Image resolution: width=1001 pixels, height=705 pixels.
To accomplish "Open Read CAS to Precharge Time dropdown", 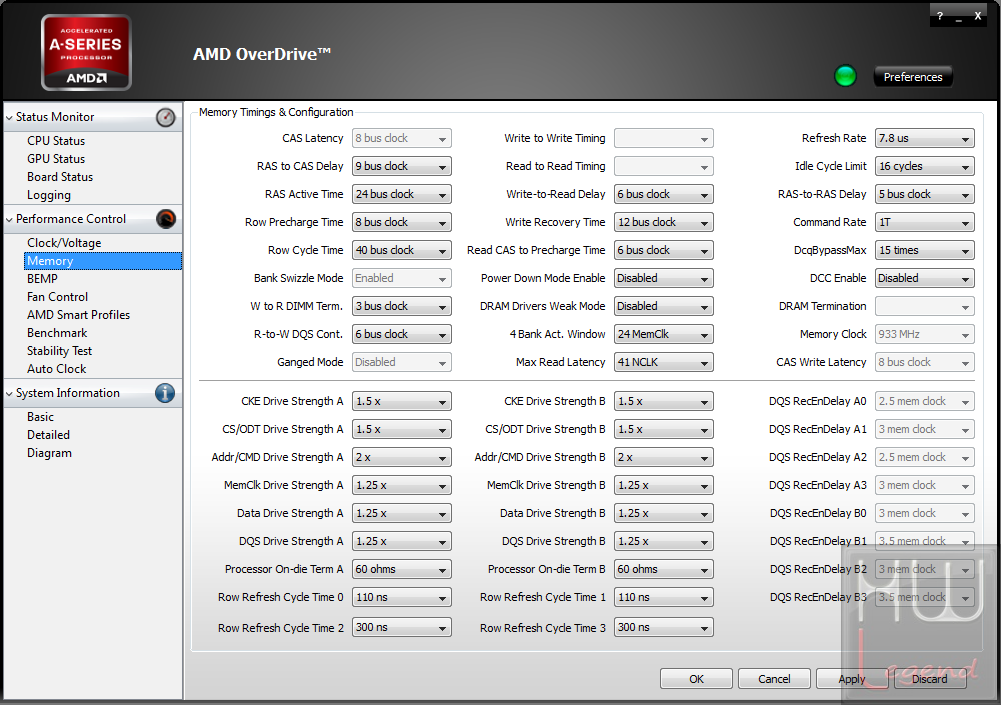I will 664,250.
